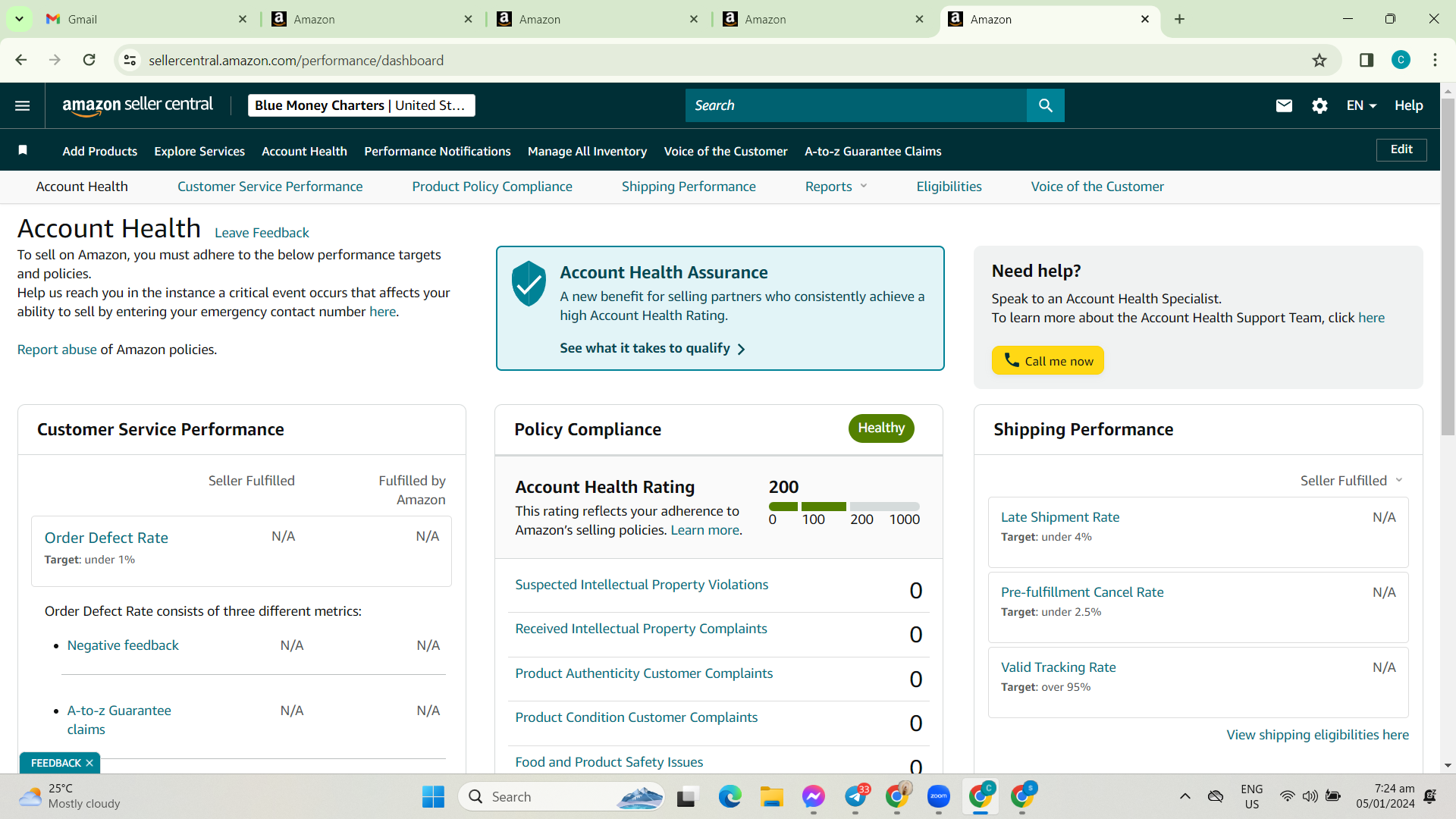Click the Report abuse link
Viewport: 1456px width, 819px height.
click(57, 350)
